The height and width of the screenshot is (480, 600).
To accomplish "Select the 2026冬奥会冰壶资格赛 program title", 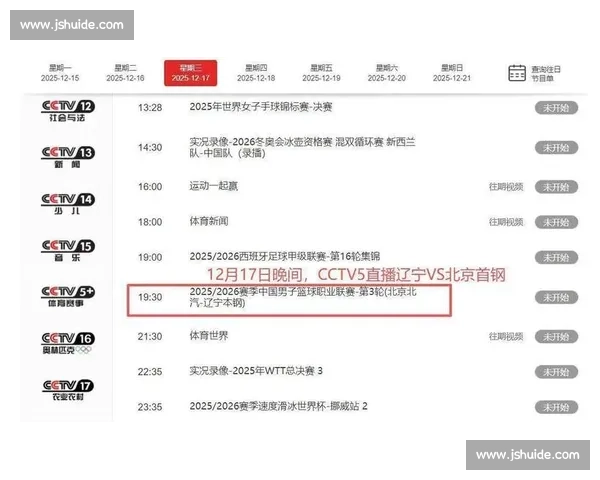I will coord(302,148).
